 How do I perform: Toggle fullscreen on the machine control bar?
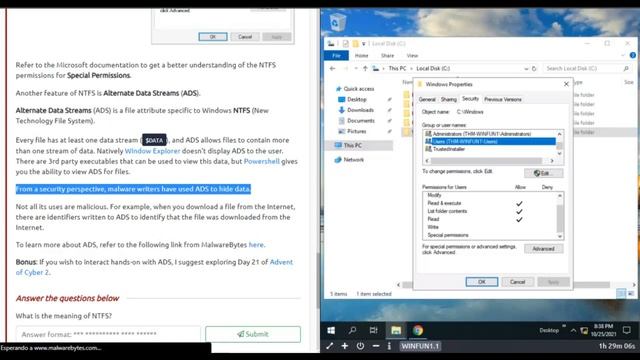click(x=329, y=346)
